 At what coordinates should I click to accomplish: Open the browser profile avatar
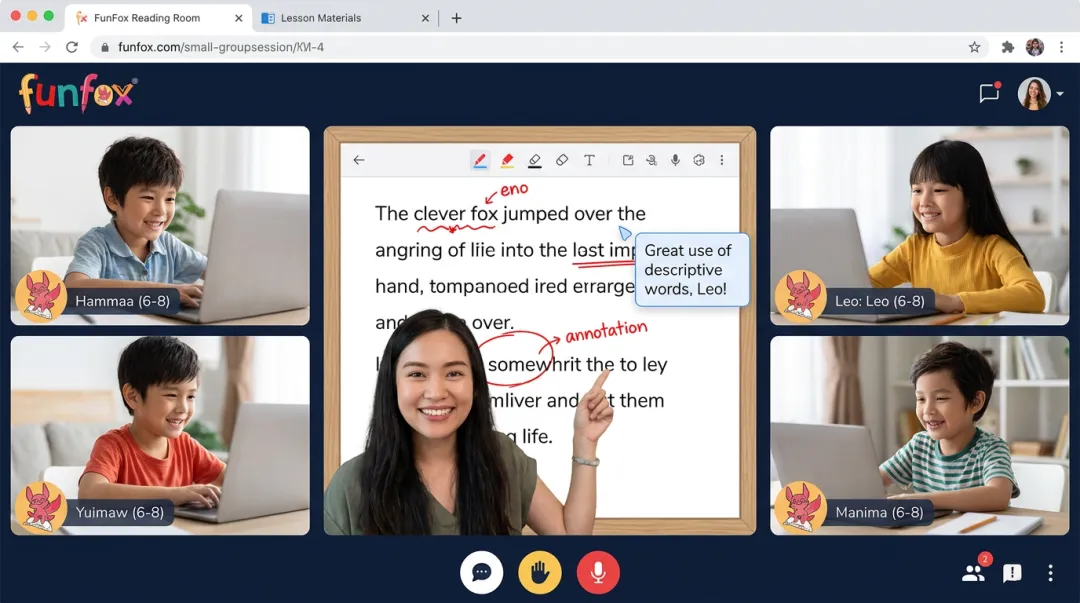click(1035, 47)
